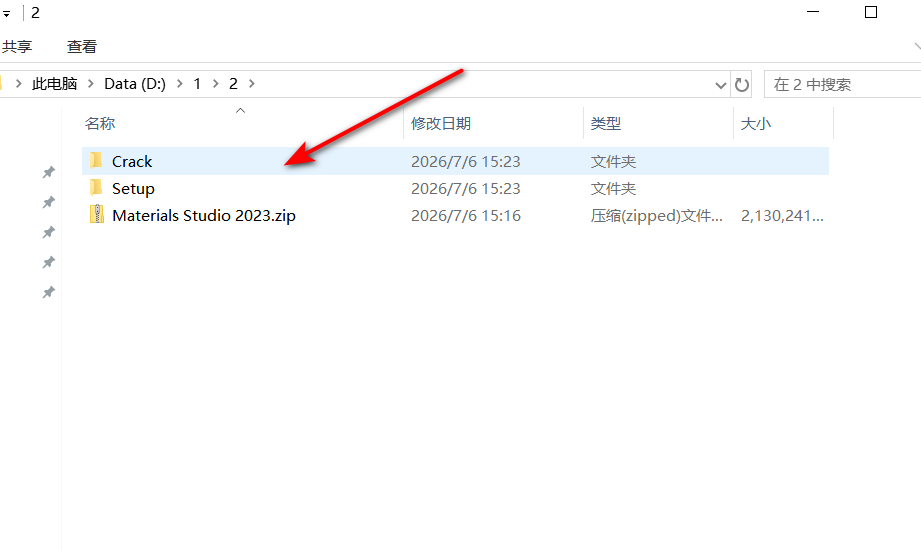Select the Materials Studio 2023.zip archive icon

pos(97,214)
